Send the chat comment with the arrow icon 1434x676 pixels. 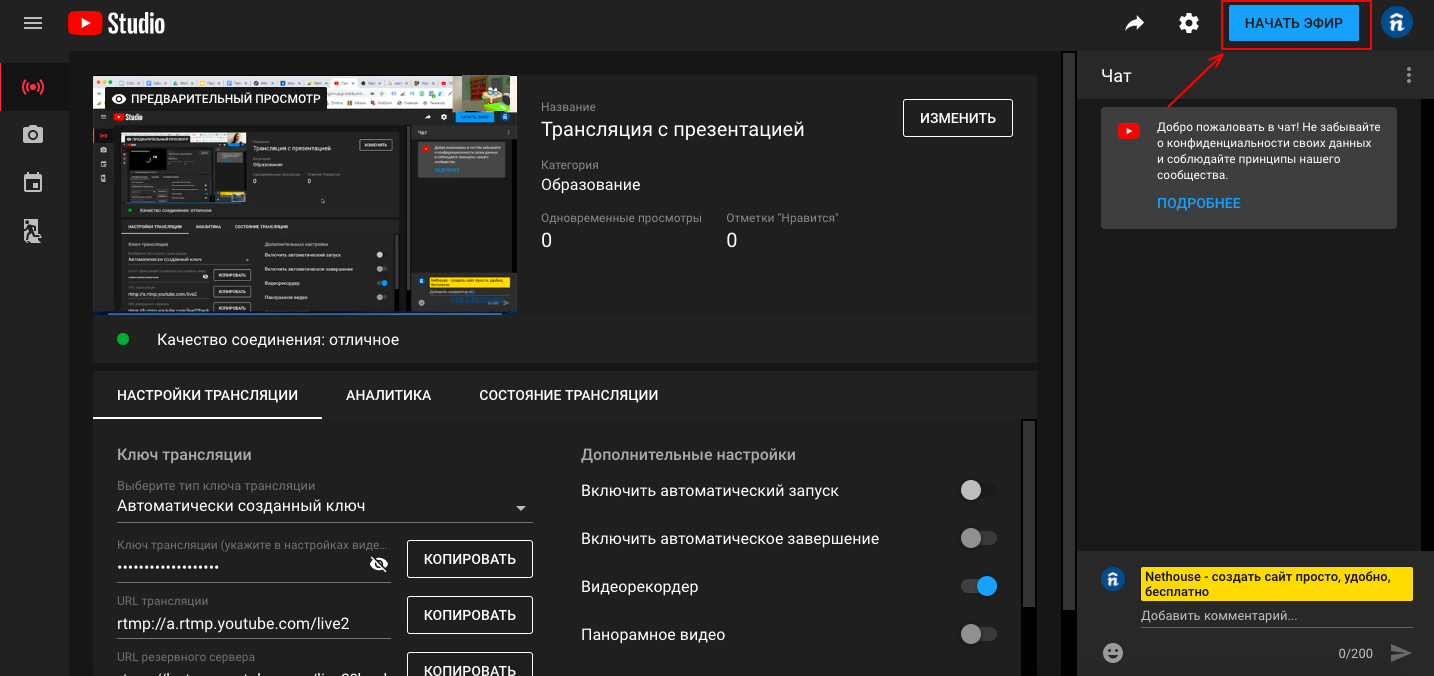coord(1399,653)
